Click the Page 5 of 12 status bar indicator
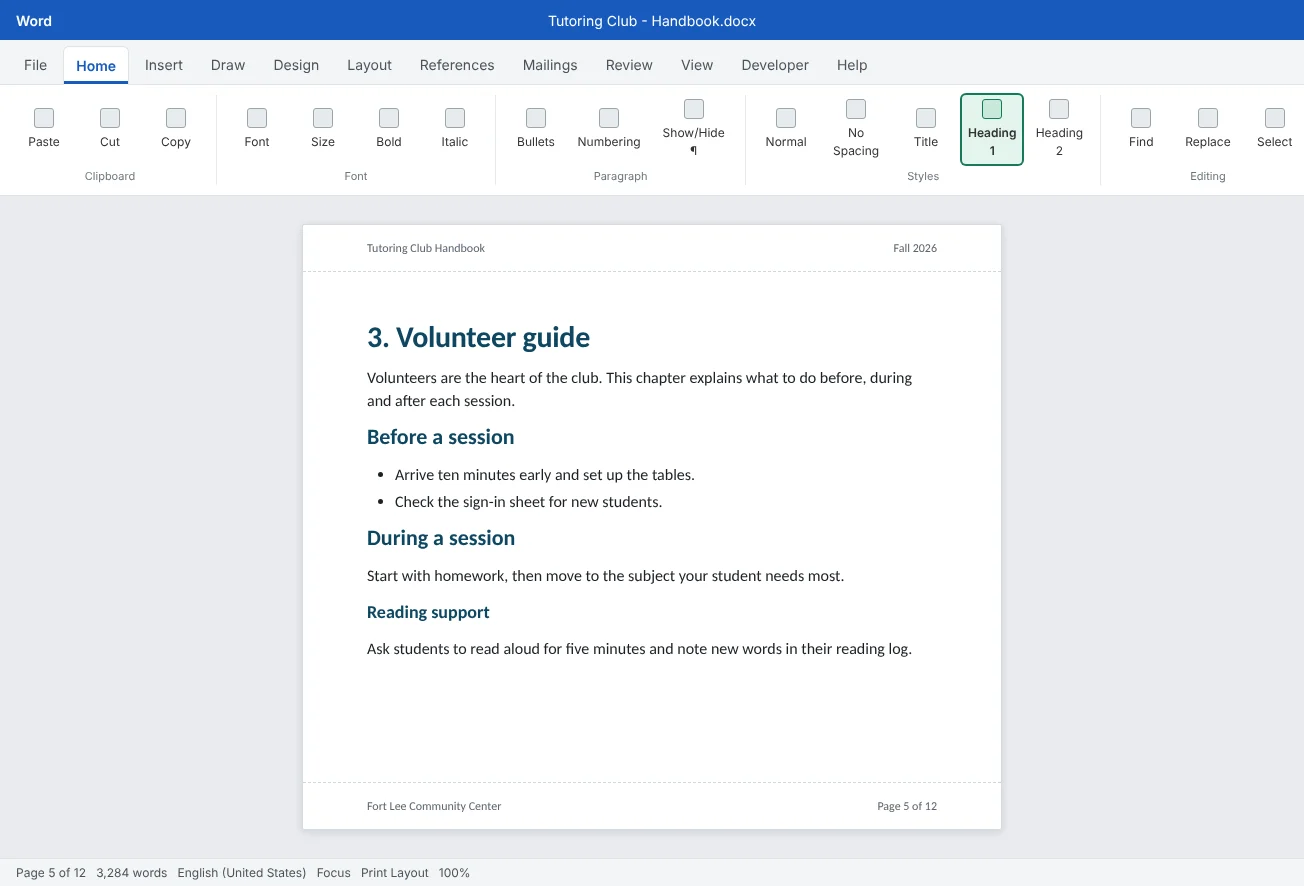1304x886 pixels. tap(51, 873)
